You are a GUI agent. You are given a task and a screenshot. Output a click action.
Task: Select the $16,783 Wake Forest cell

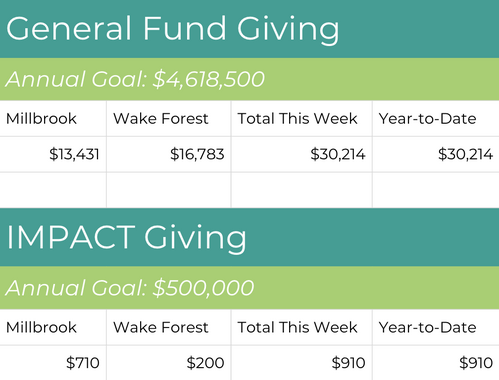(169, 154)
